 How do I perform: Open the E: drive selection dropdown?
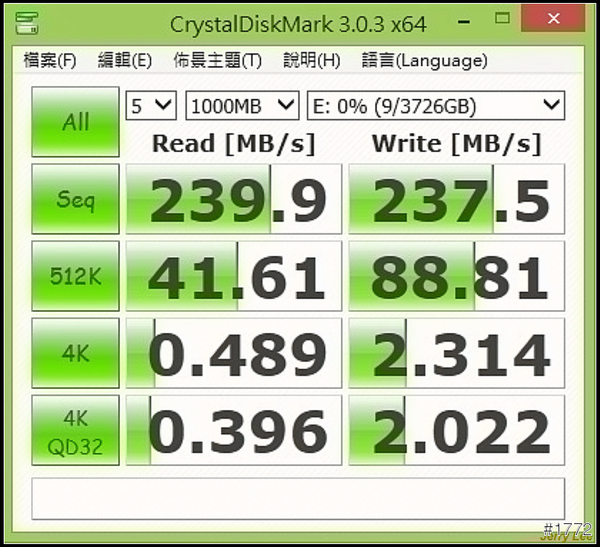click(436, 105)
